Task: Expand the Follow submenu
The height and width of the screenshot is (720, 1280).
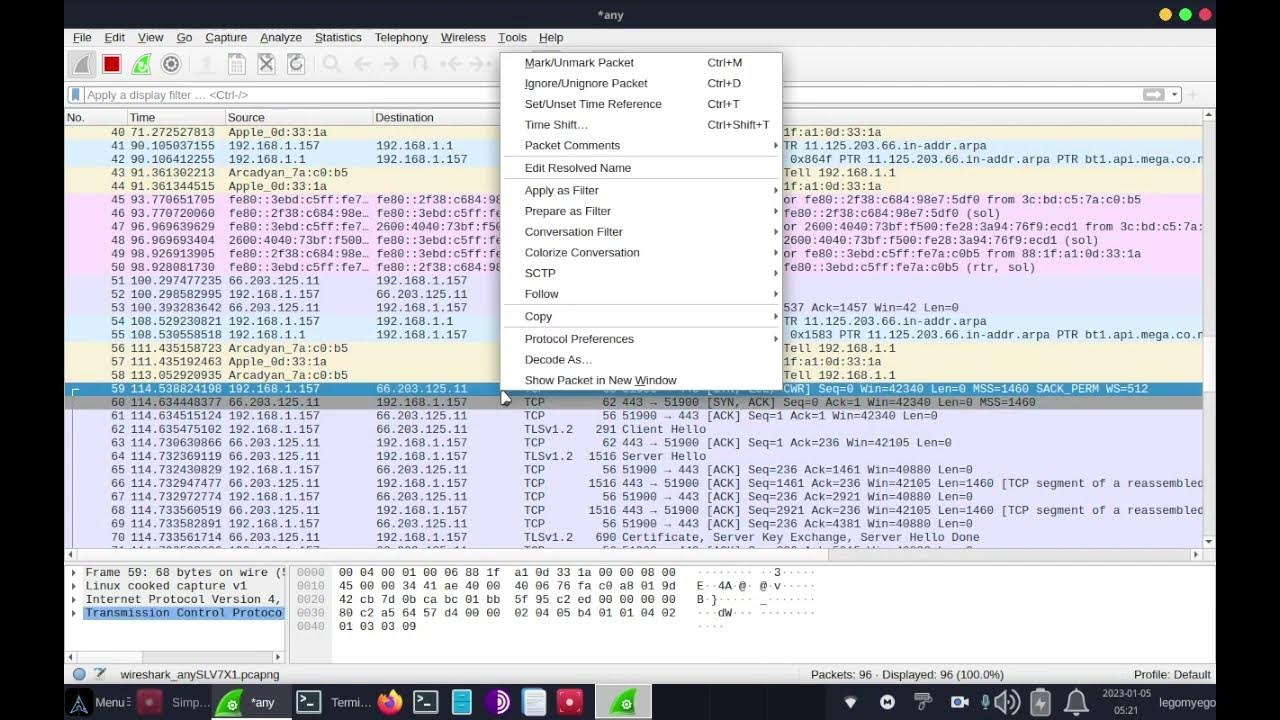Action: (641, 294)
